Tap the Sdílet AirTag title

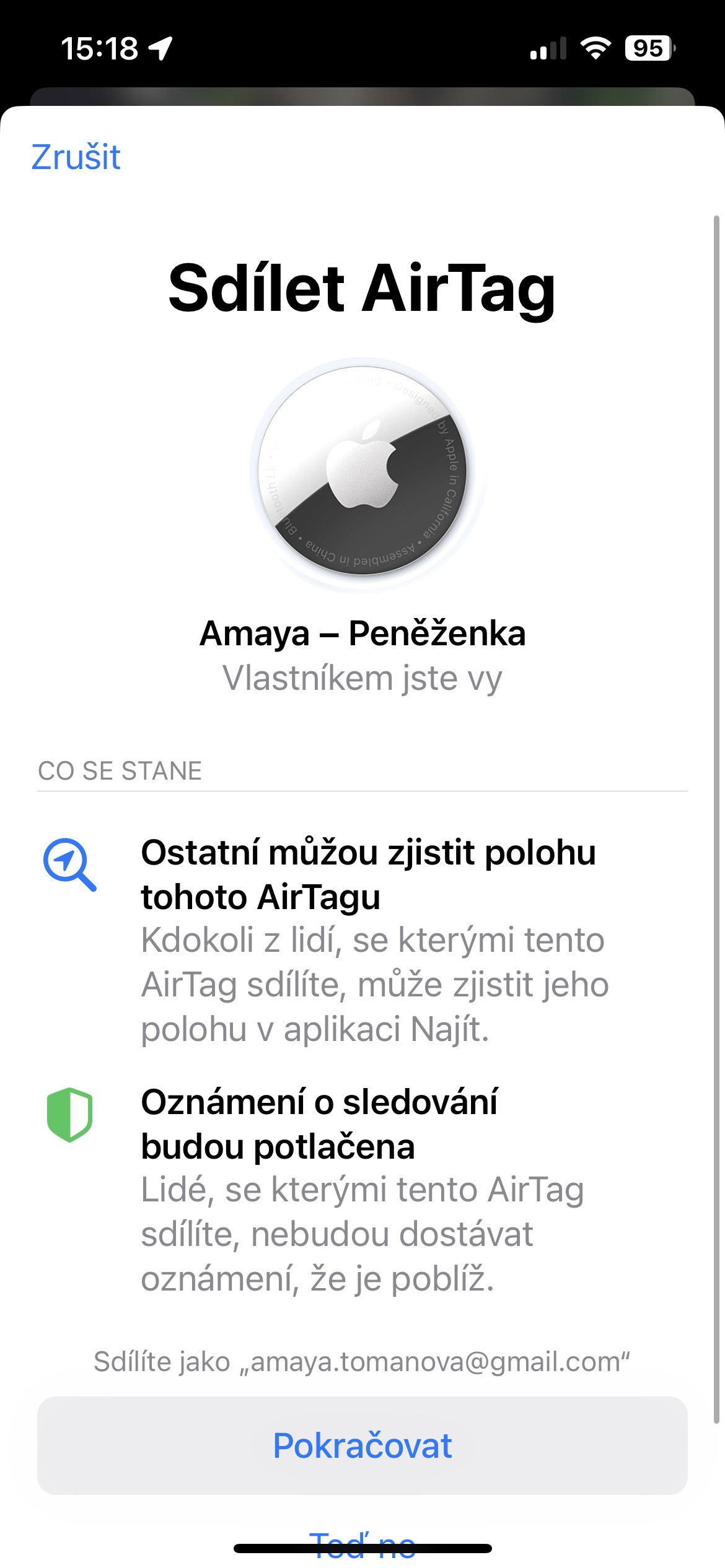362,289
